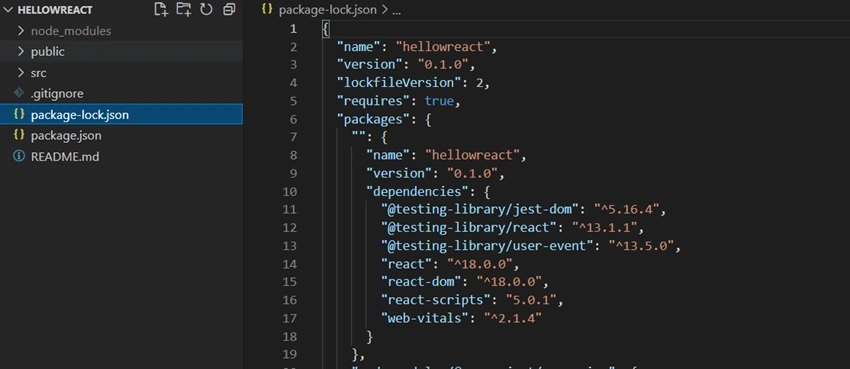
Task: Click line number 6 in the gutter
Action: (x=293, y=119)
